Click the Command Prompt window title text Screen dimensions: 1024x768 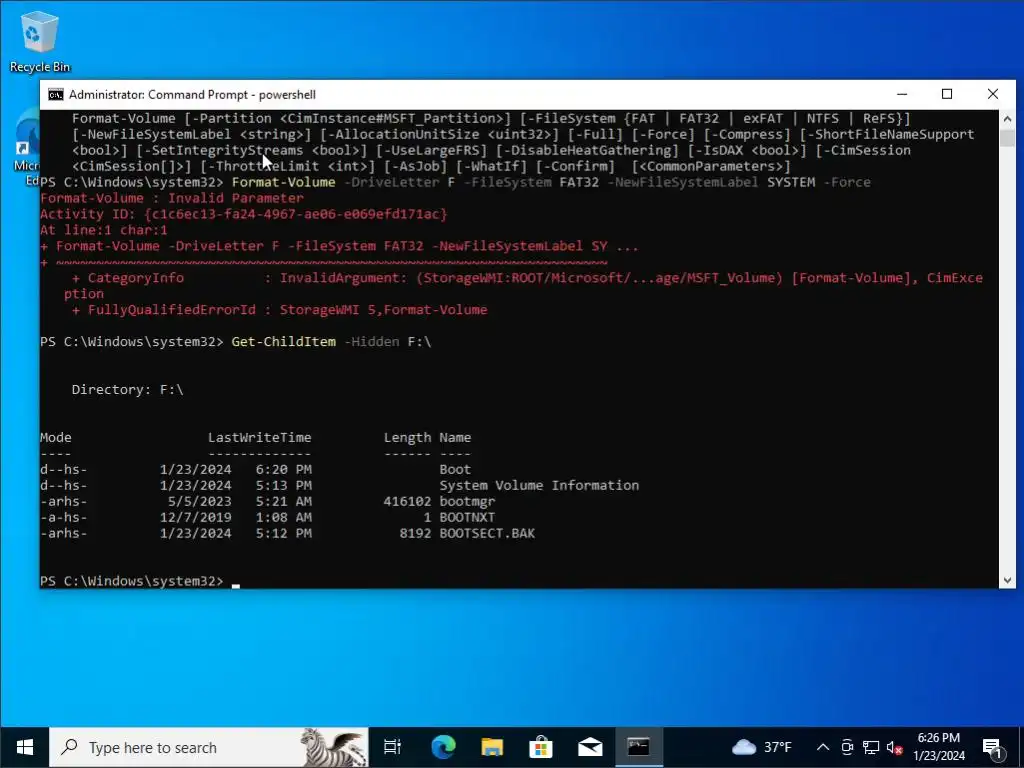coord(193,95)
